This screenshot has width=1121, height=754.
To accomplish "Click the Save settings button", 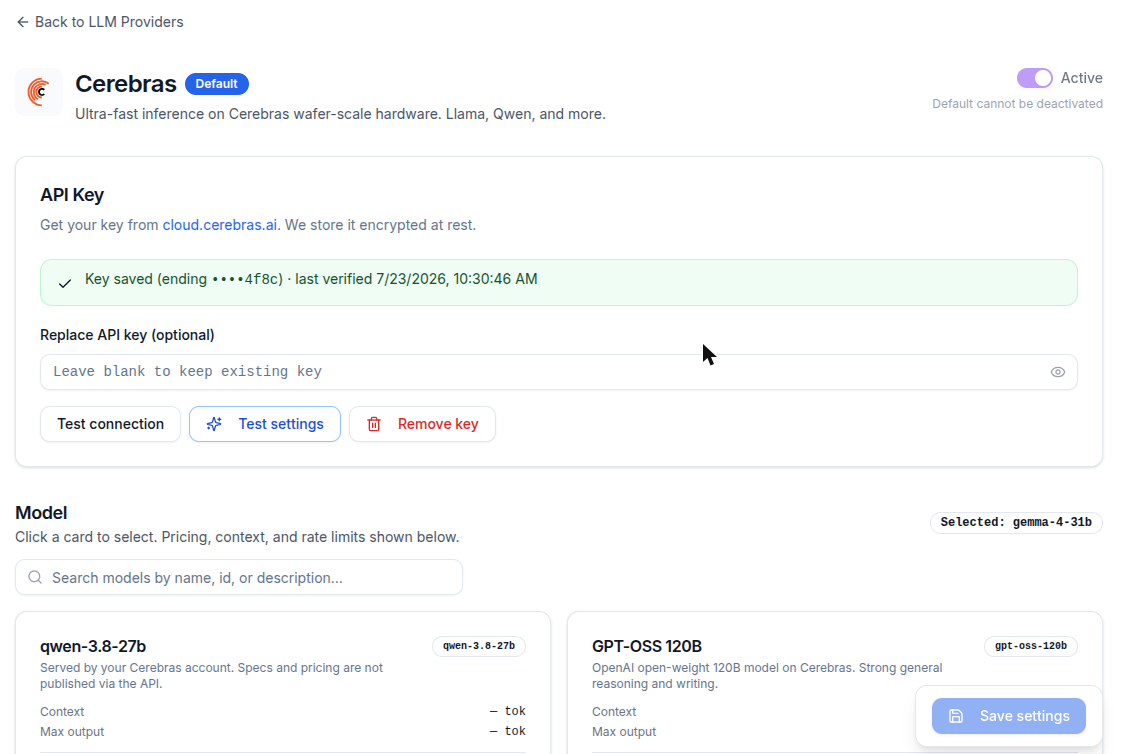I will [1009, 716].
